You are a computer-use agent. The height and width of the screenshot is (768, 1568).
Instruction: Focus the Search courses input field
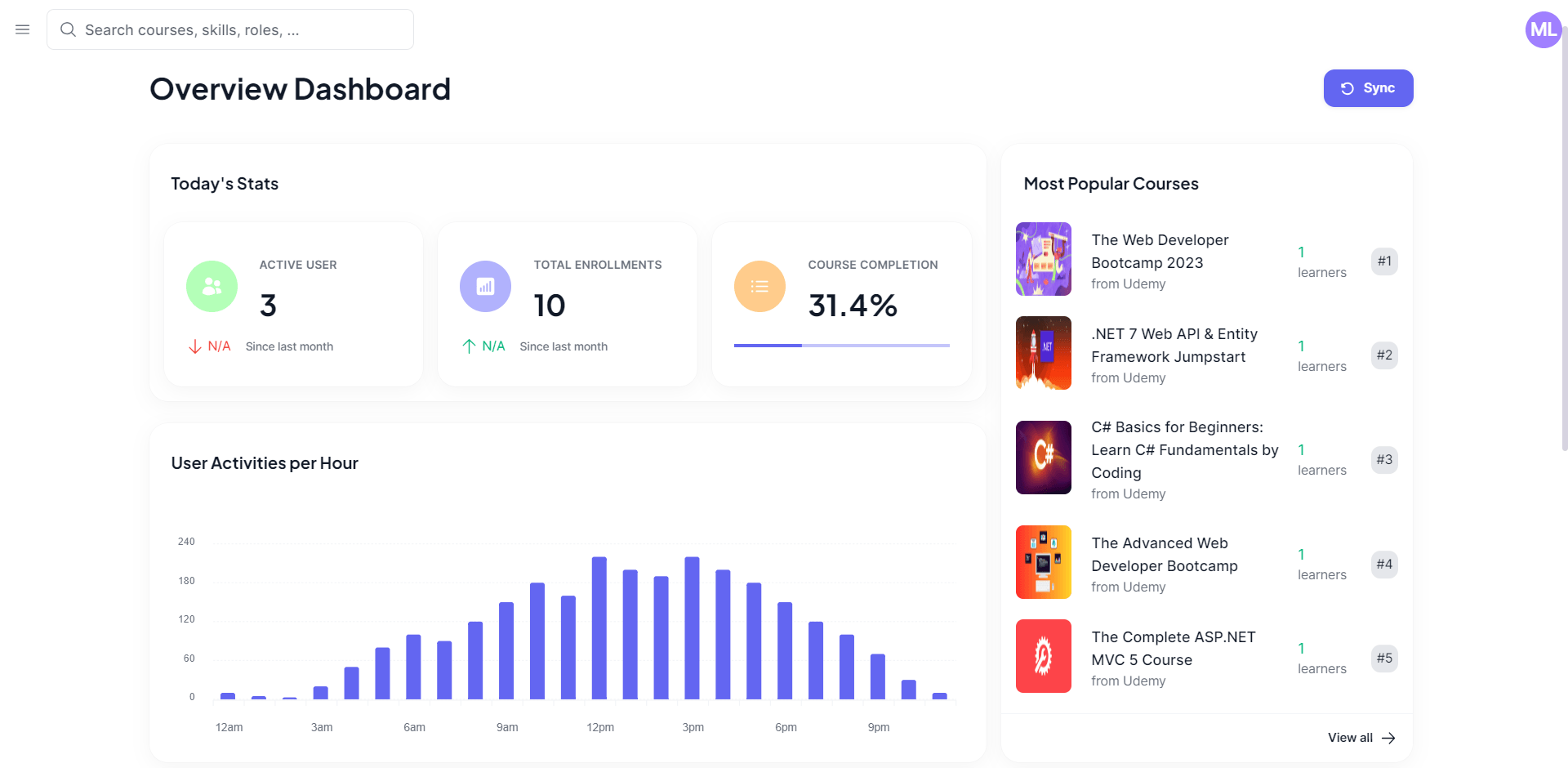tap(230, 29)
